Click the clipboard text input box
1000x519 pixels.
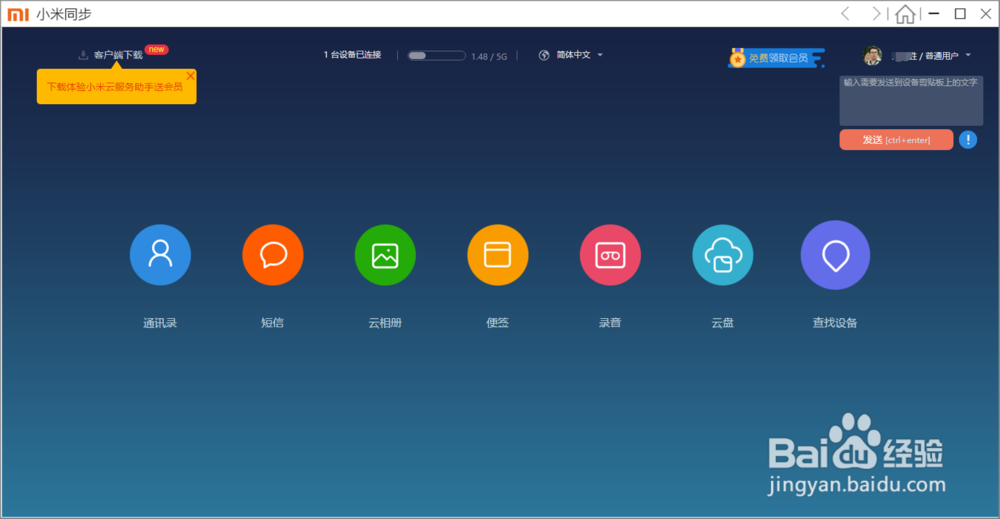pyautogui.click(x=911, y=101)
